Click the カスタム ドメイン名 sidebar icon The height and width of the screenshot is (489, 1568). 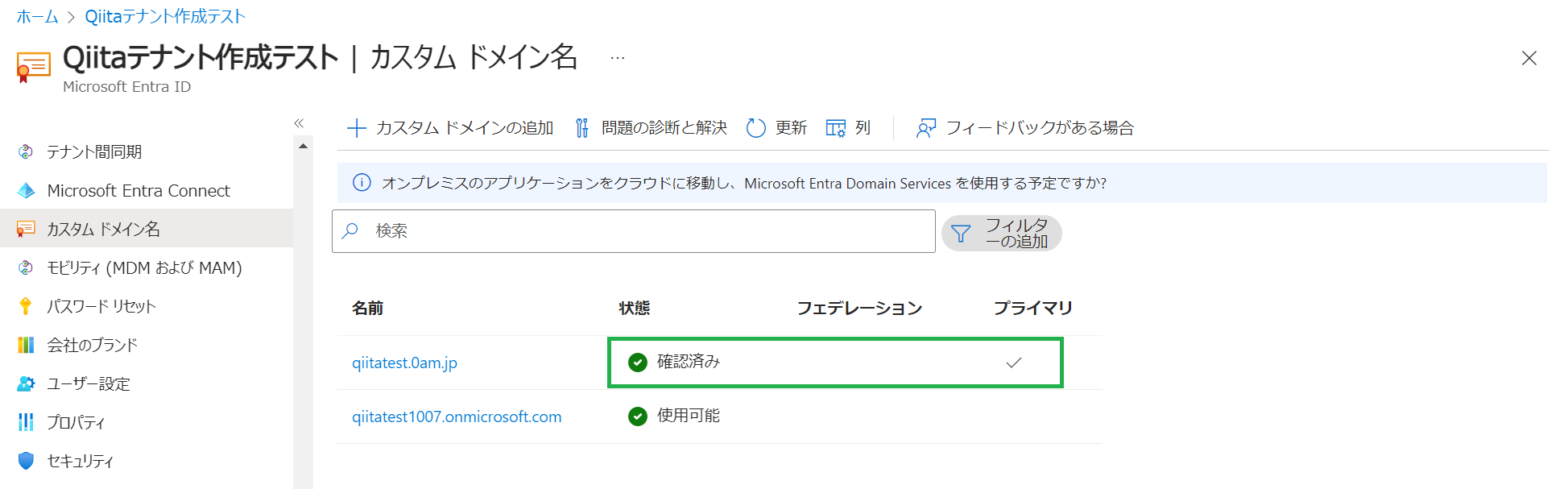click(26, 229)
